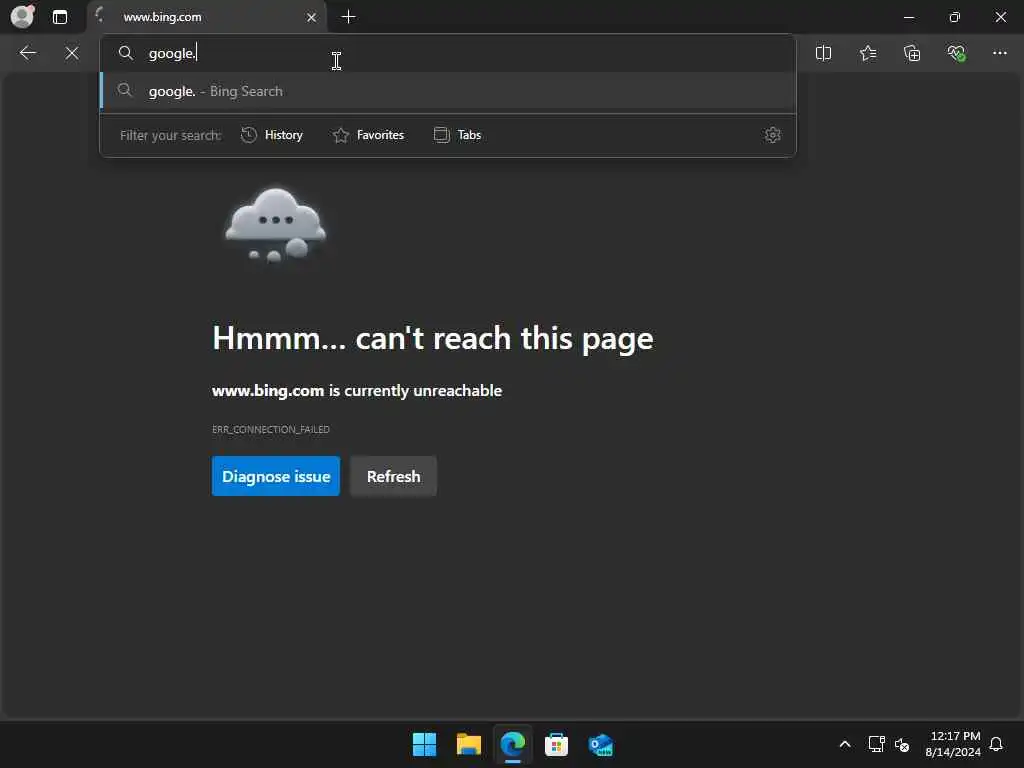Screen dimensions: 1024x768
Task: Open Collections
Action: point(912,53)
